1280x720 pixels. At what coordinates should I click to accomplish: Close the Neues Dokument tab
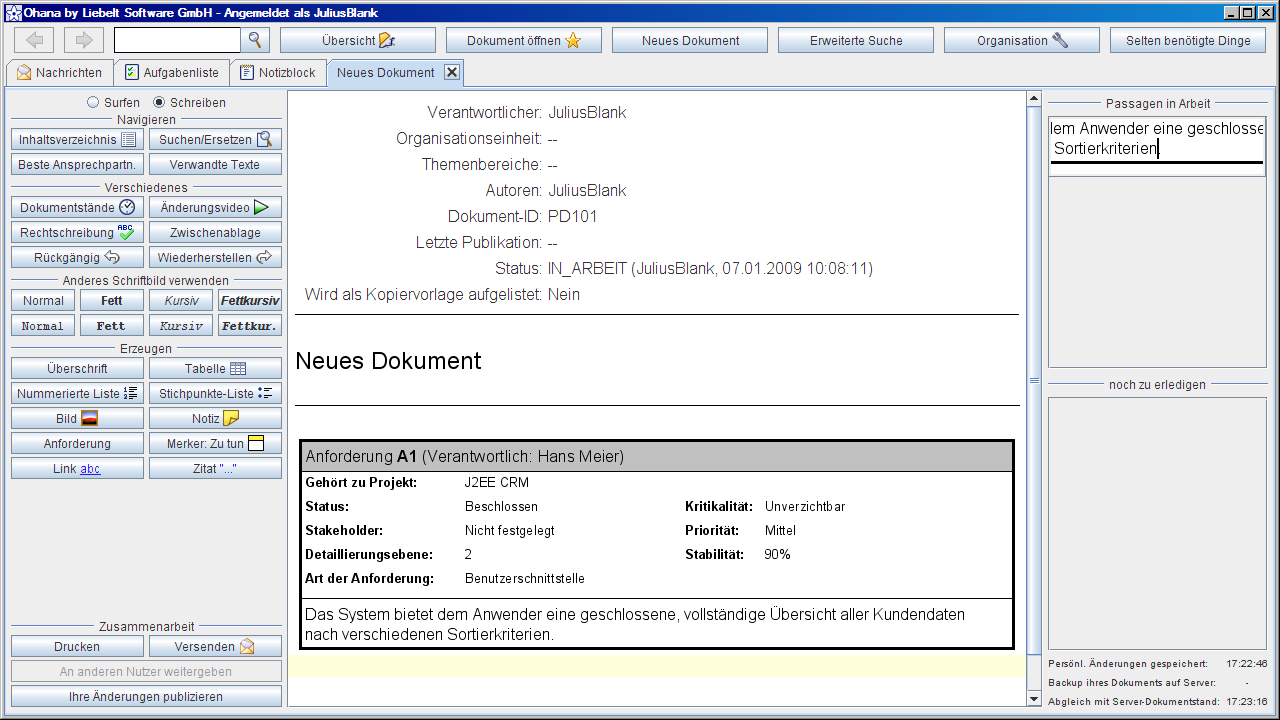(451, 72)
